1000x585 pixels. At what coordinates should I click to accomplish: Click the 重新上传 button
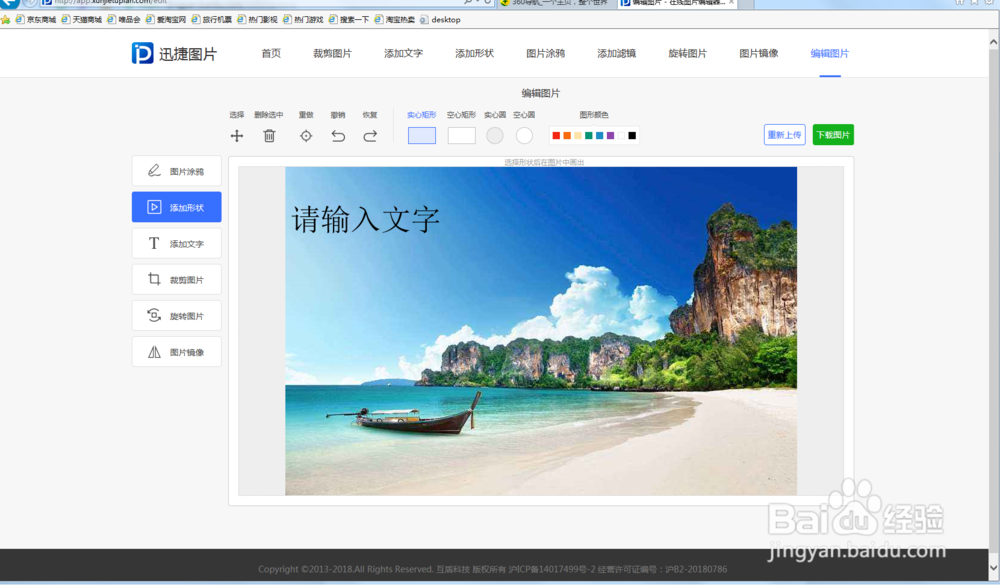click(x=784, y=135)
